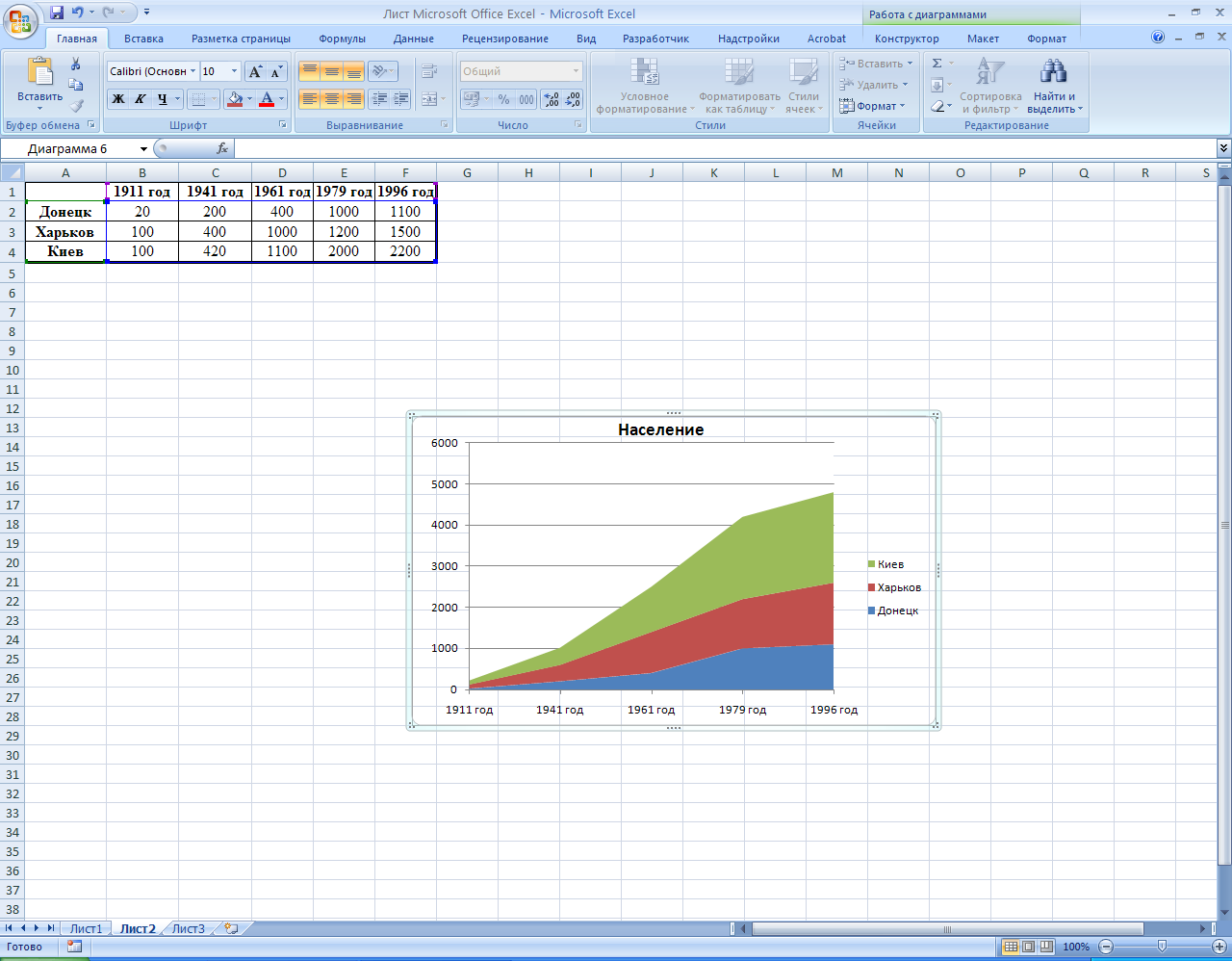Viewport: 1232px width, 961px height.
Task: Switch to sheet Лист1
Action: tap(86, 929)
